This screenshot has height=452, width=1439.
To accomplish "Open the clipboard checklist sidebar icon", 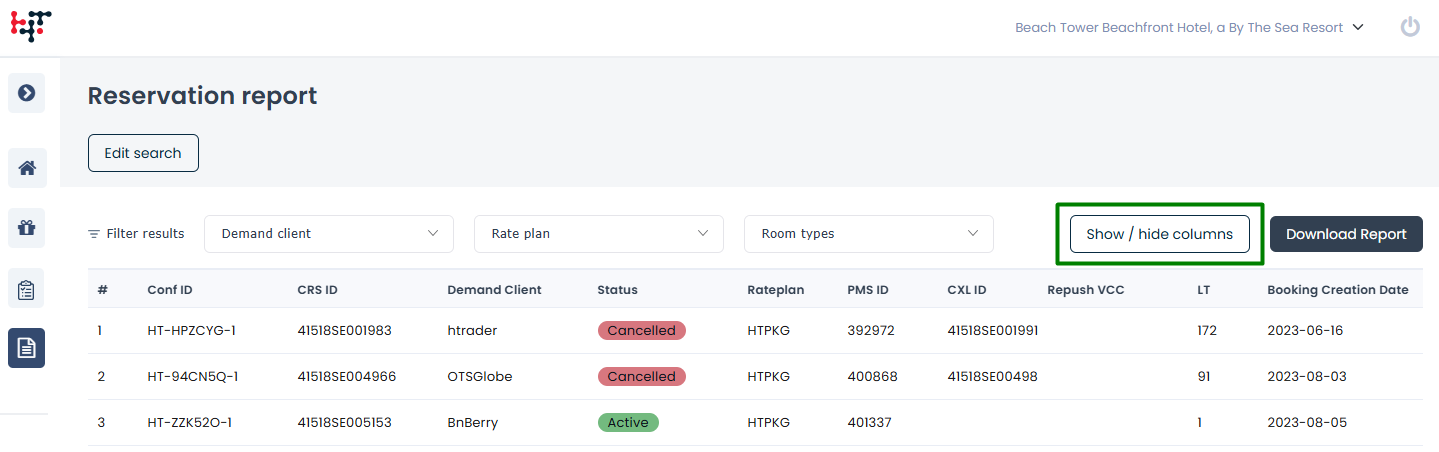I will click(27, 289).
